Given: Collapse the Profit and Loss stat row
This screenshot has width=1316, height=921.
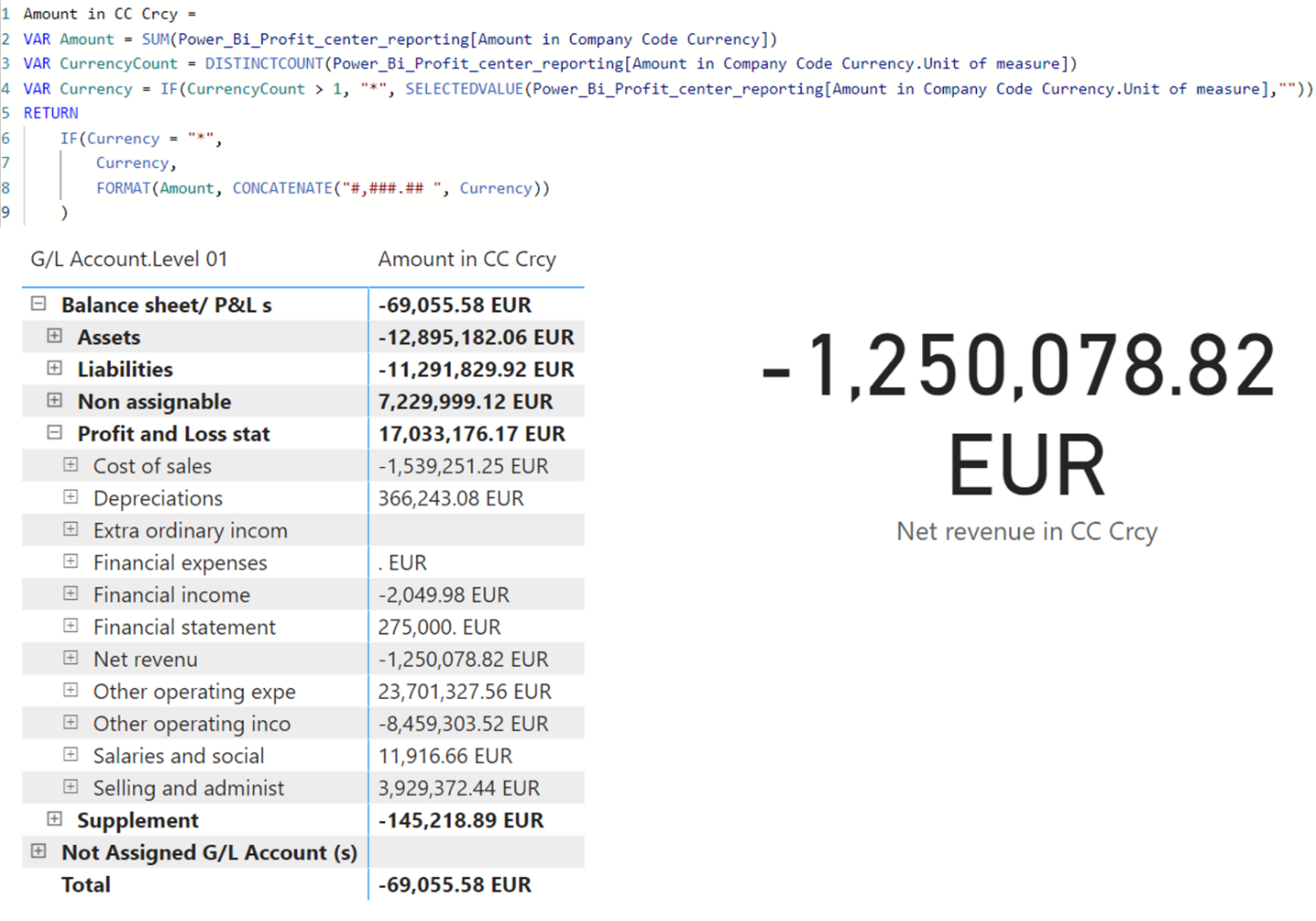Looking at the screenshot, I should pyautogui.click(x=55, y=432).
